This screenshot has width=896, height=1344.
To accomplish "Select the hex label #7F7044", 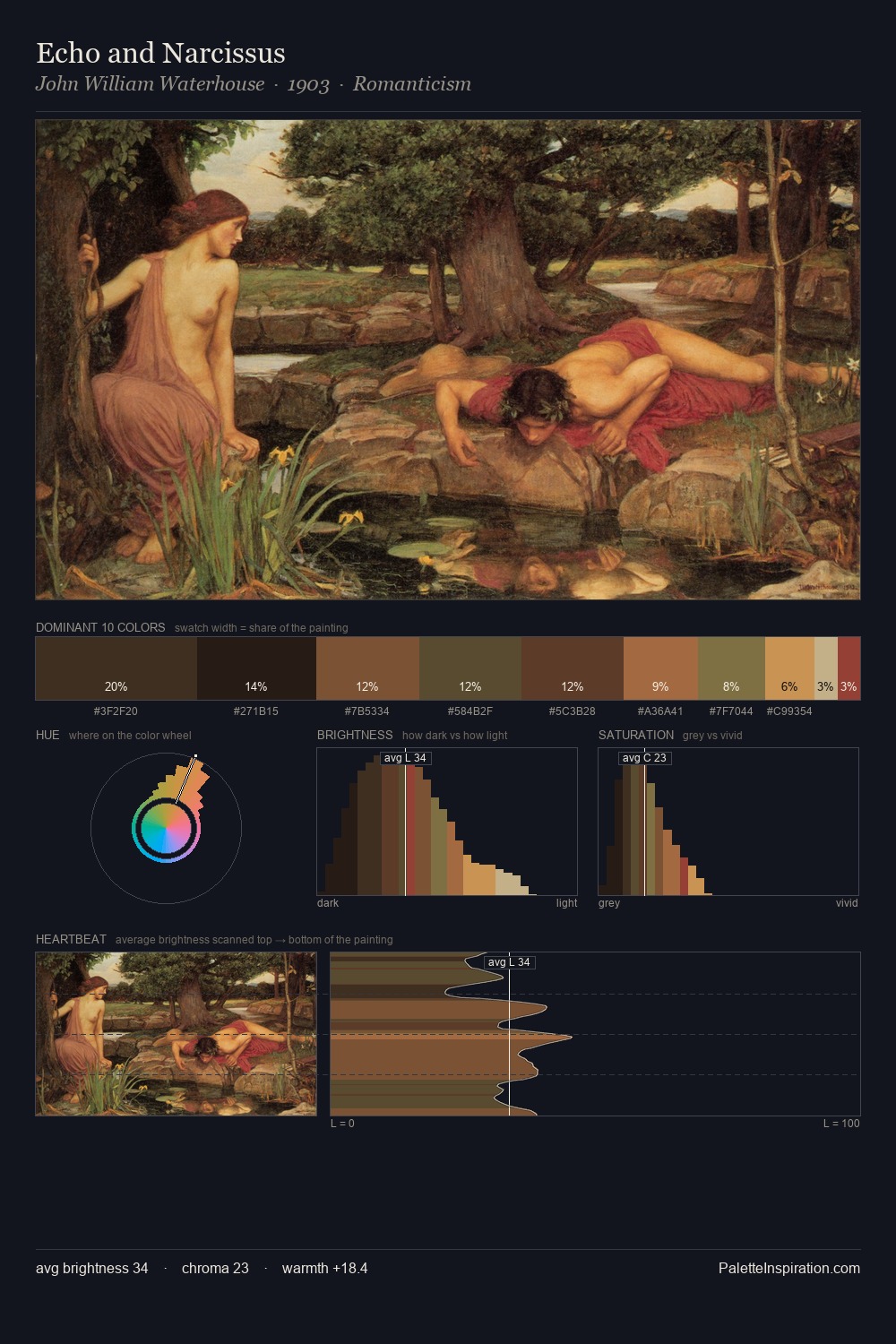I will [x=731, y=711].
